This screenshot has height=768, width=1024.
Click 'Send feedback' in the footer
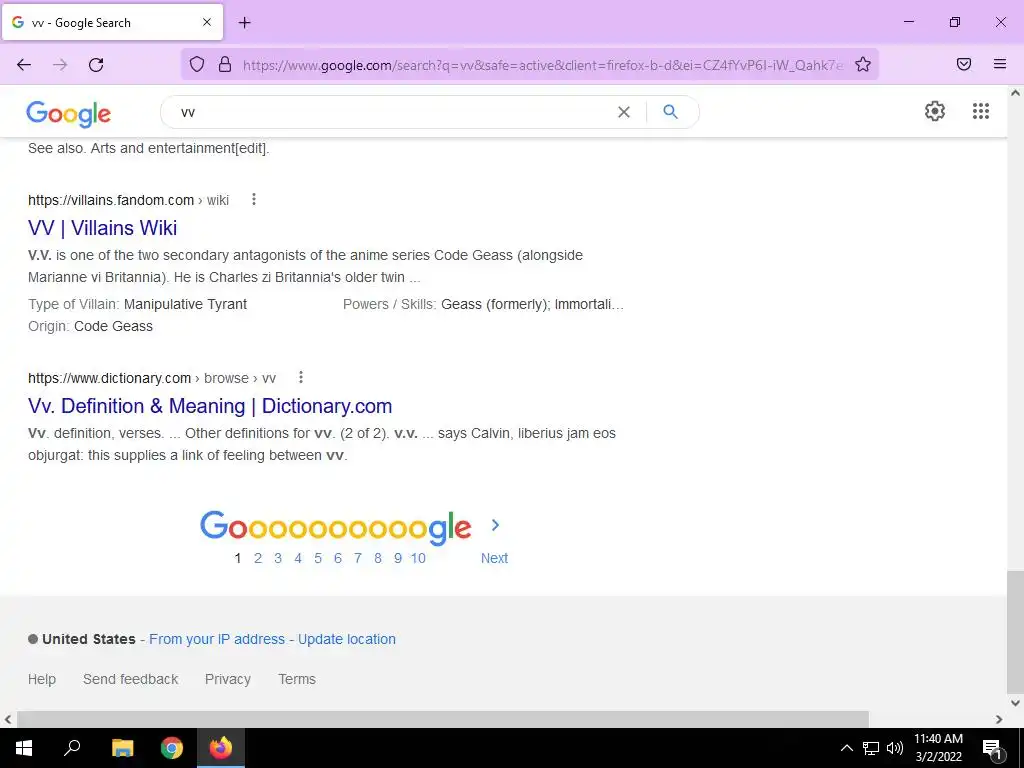131,679
